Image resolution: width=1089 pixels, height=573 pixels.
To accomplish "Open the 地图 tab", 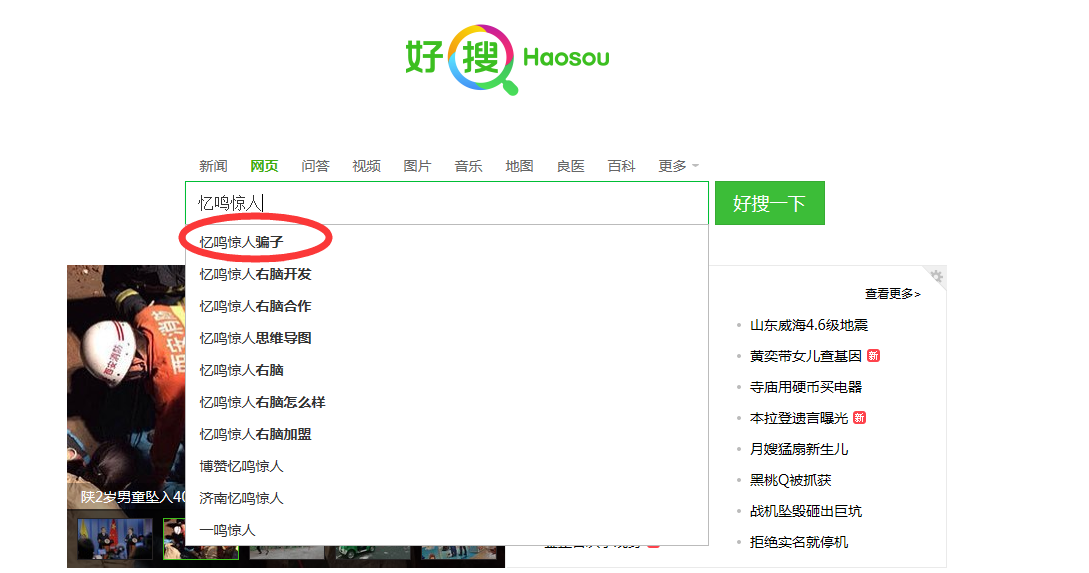I will point(519,166).
